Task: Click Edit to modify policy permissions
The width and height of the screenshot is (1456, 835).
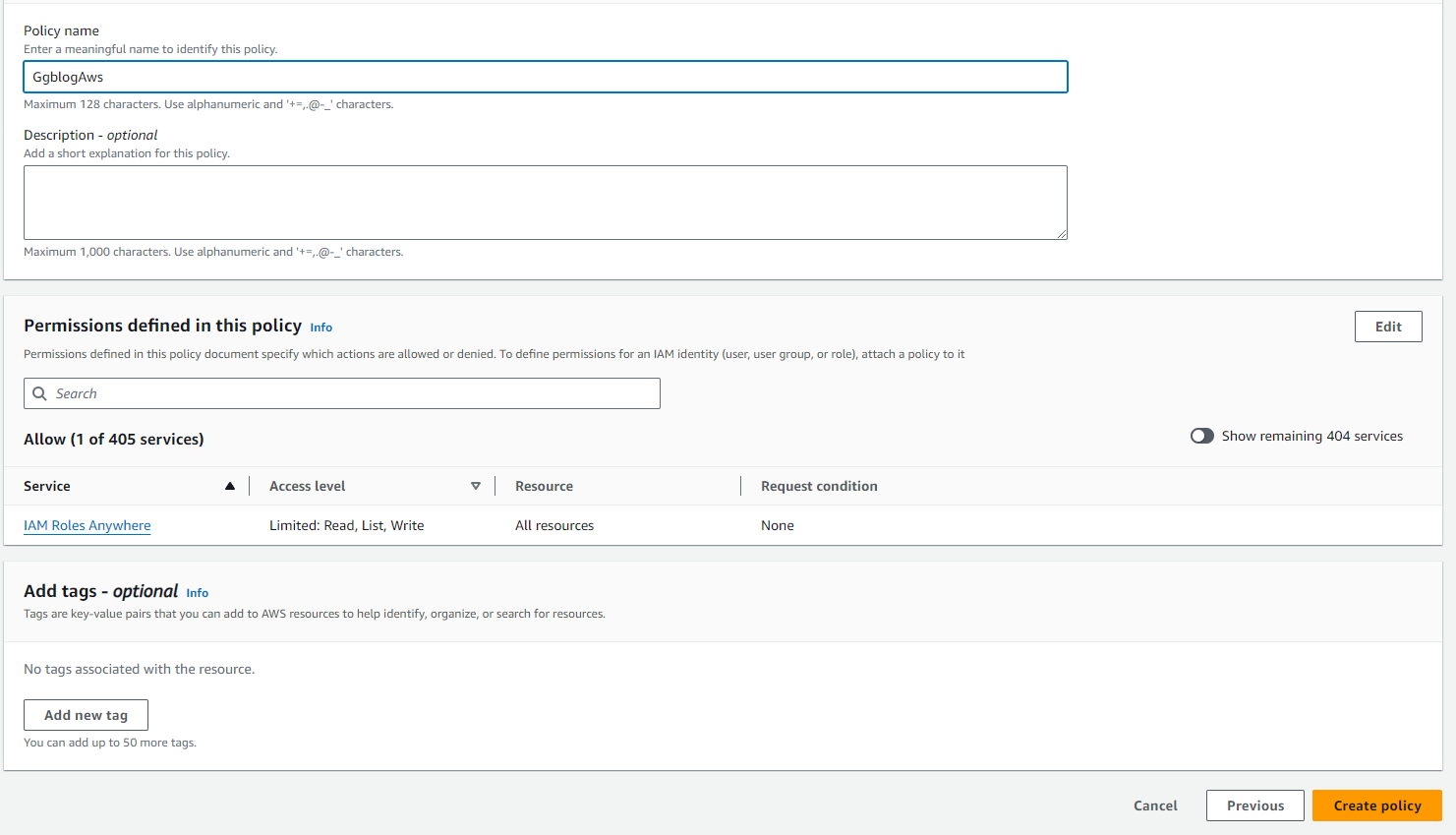Action: (x=1388, y=327)
